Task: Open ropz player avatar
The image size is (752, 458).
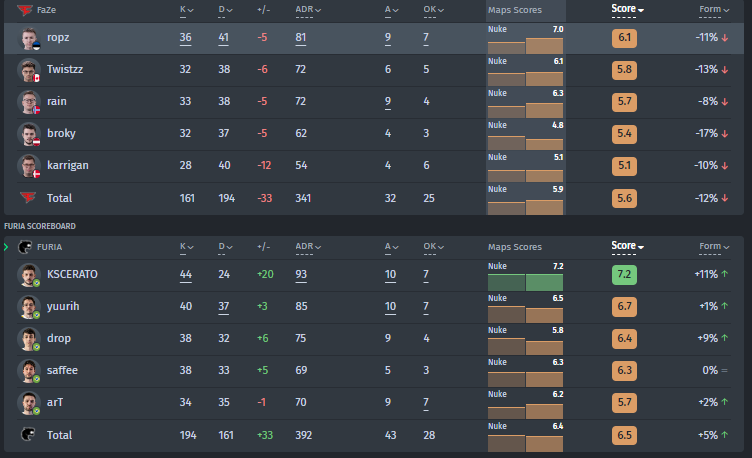Action: pos(29,38)
